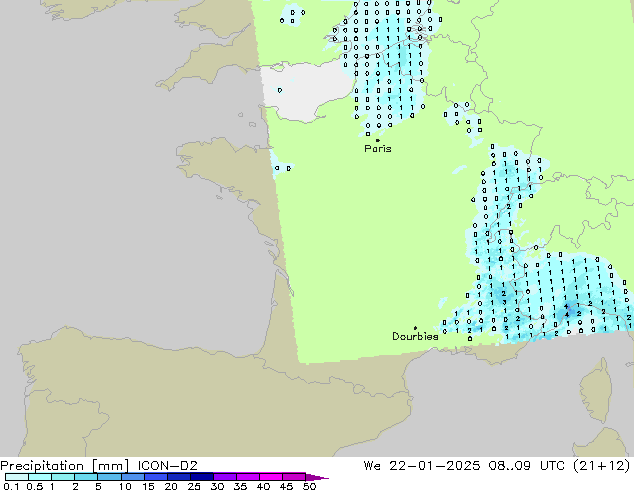Click the '30' legend value
Screen dimensions: 634x490
pos(217,486)
